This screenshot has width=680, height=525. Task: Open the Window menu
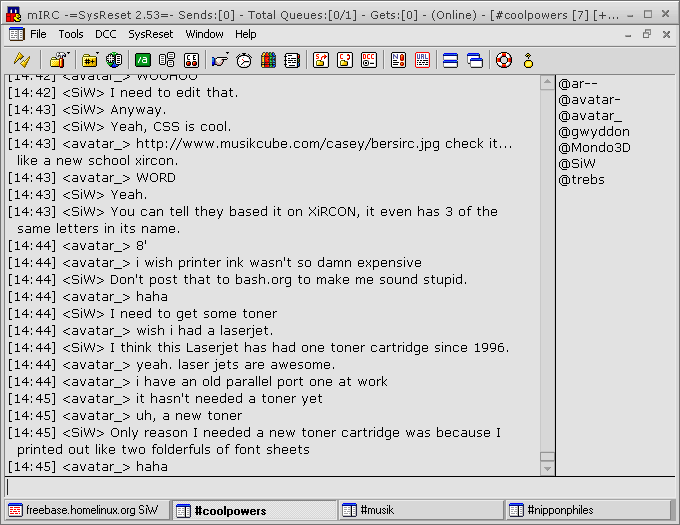pos(204,34)
